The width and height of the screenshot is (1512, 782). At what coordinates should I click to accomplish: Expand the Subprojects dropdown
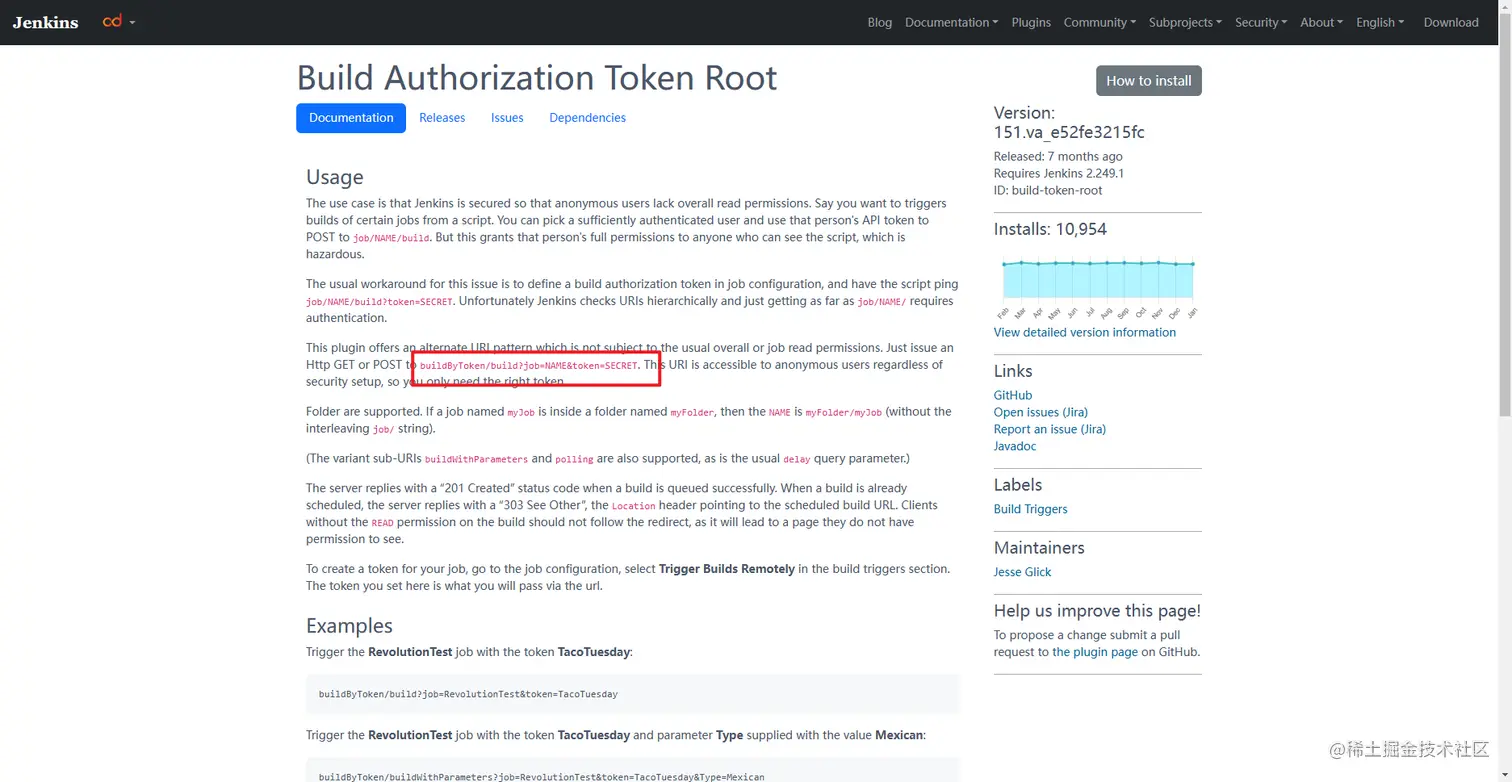1185,22
